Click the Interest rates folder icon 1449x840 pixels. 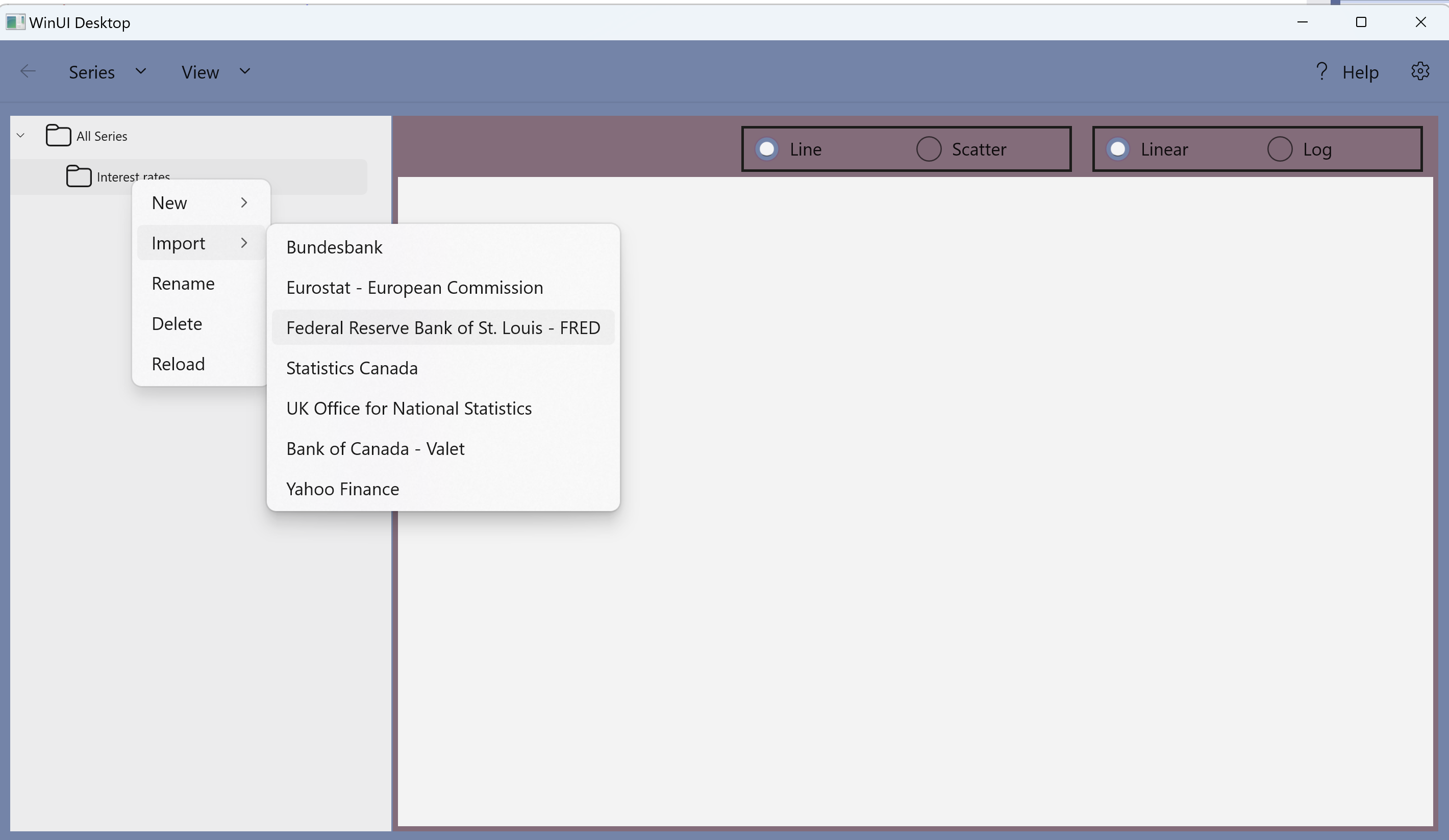pyautogui.click(x=79, y=176)
